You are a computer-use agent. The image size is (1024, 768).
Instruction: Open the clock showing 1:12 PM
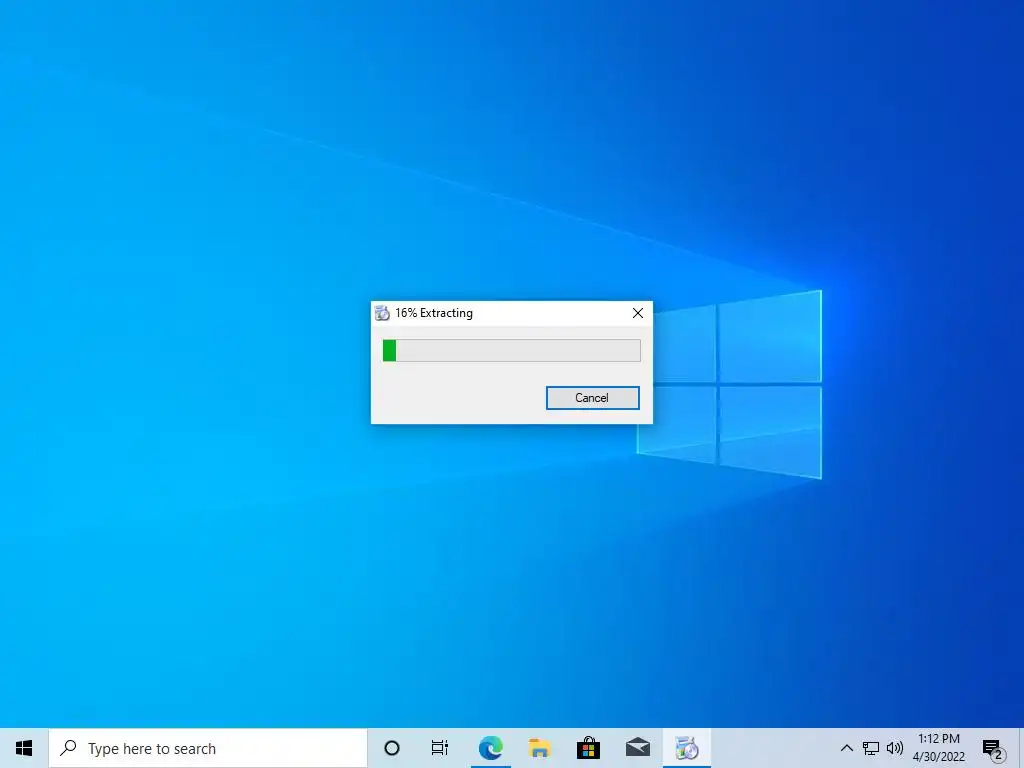[x=938, y=748]
